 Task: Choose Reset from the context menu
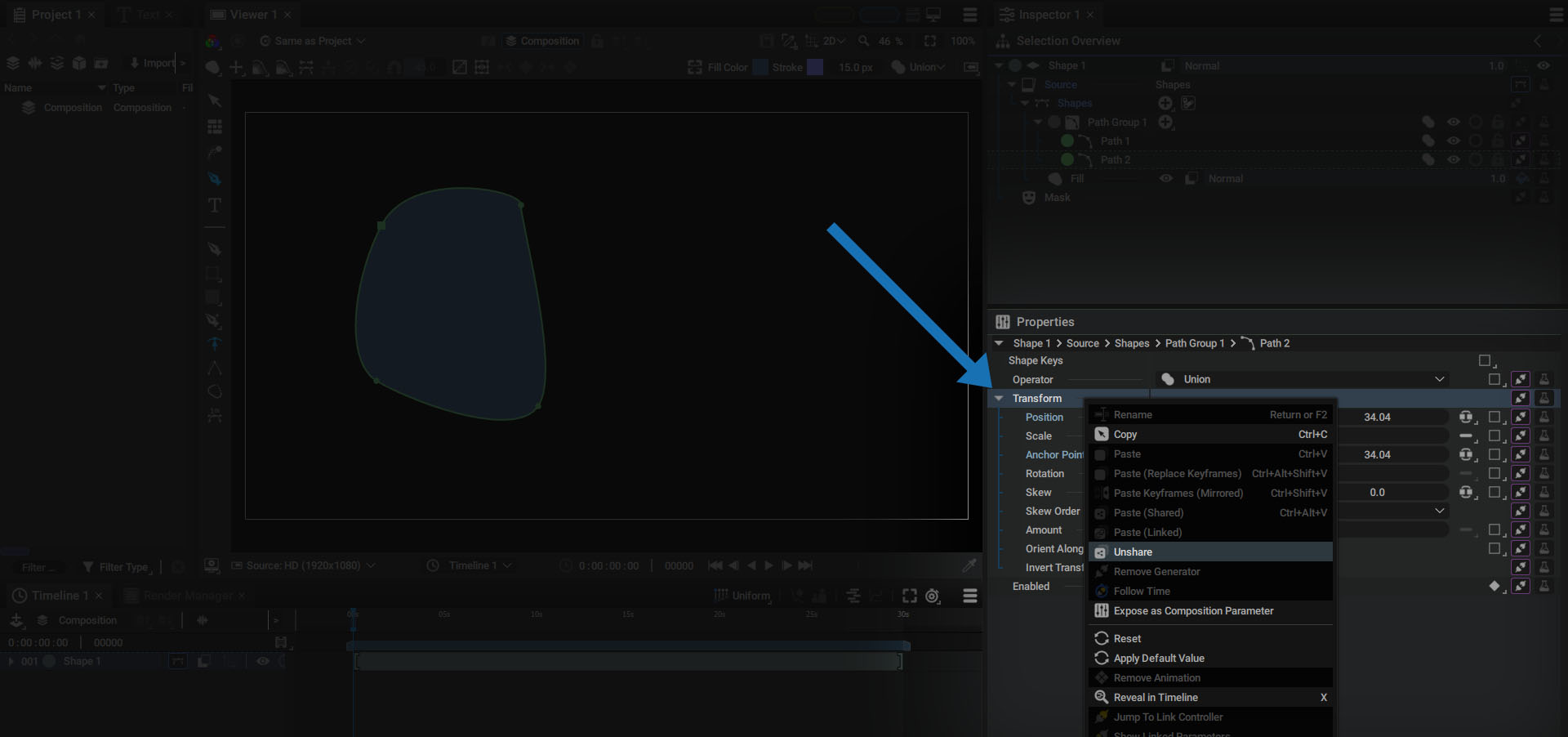click(x=1211, y=639)
